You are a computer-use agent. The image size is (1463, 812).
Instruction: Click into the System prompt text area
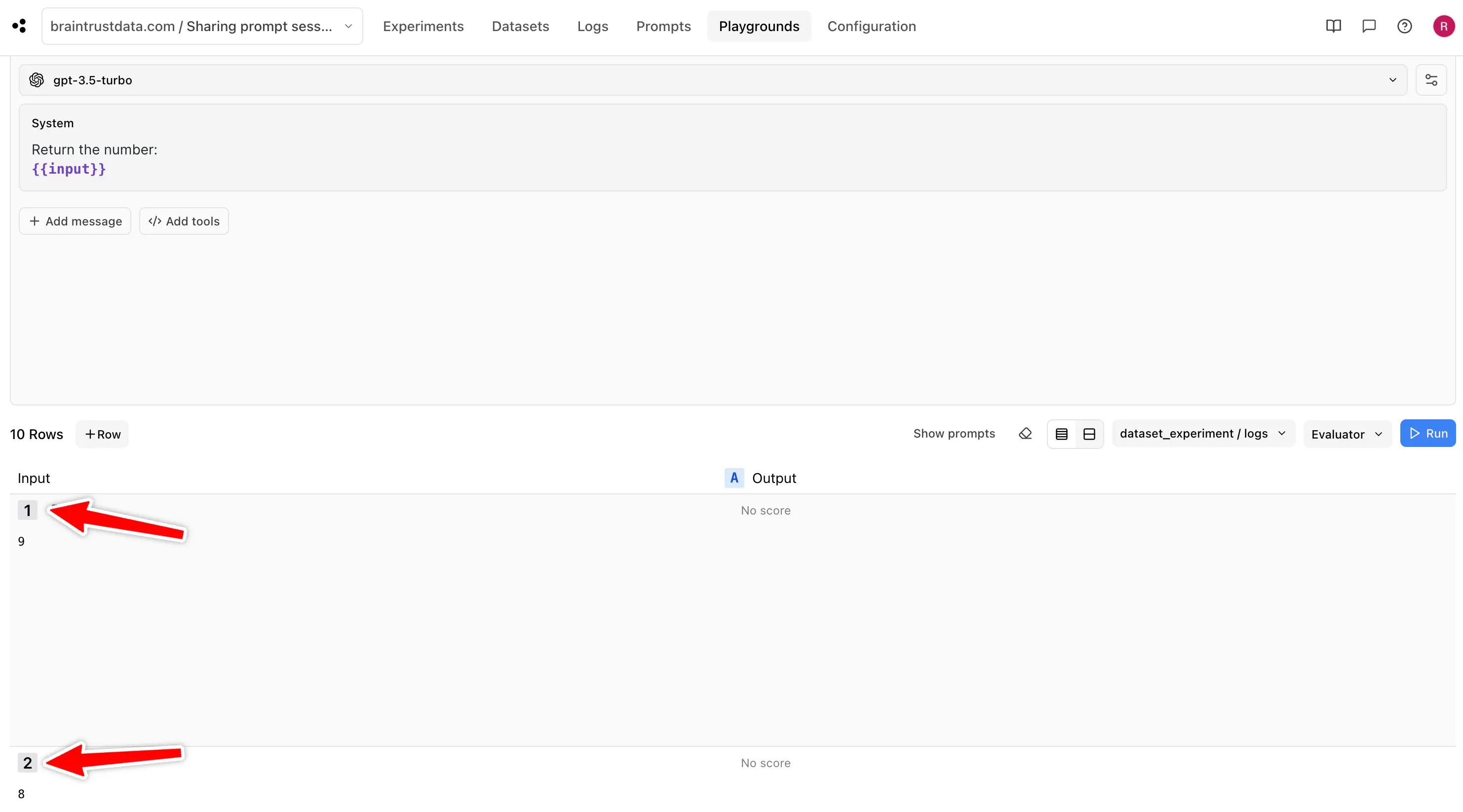731,159
